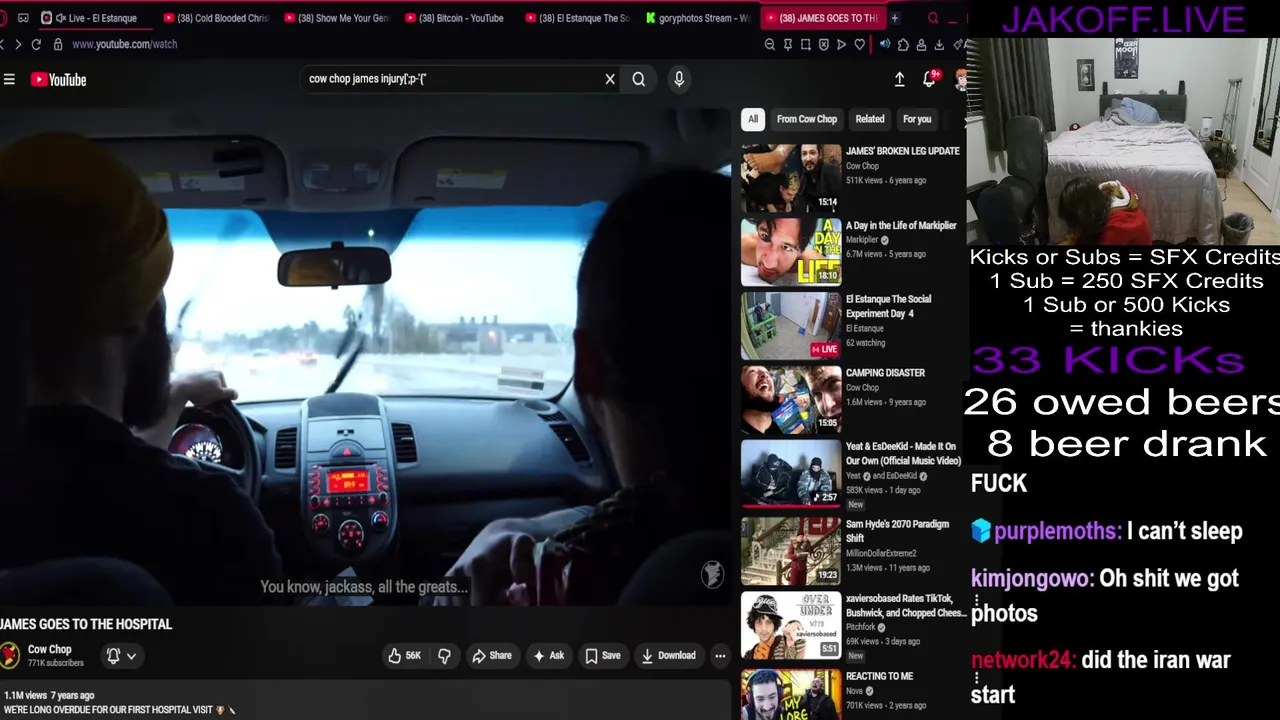Viewport: 1280px width, 720px height.
Task: Click the video title James Goes To The Hospital
Action: click(86, 624)
